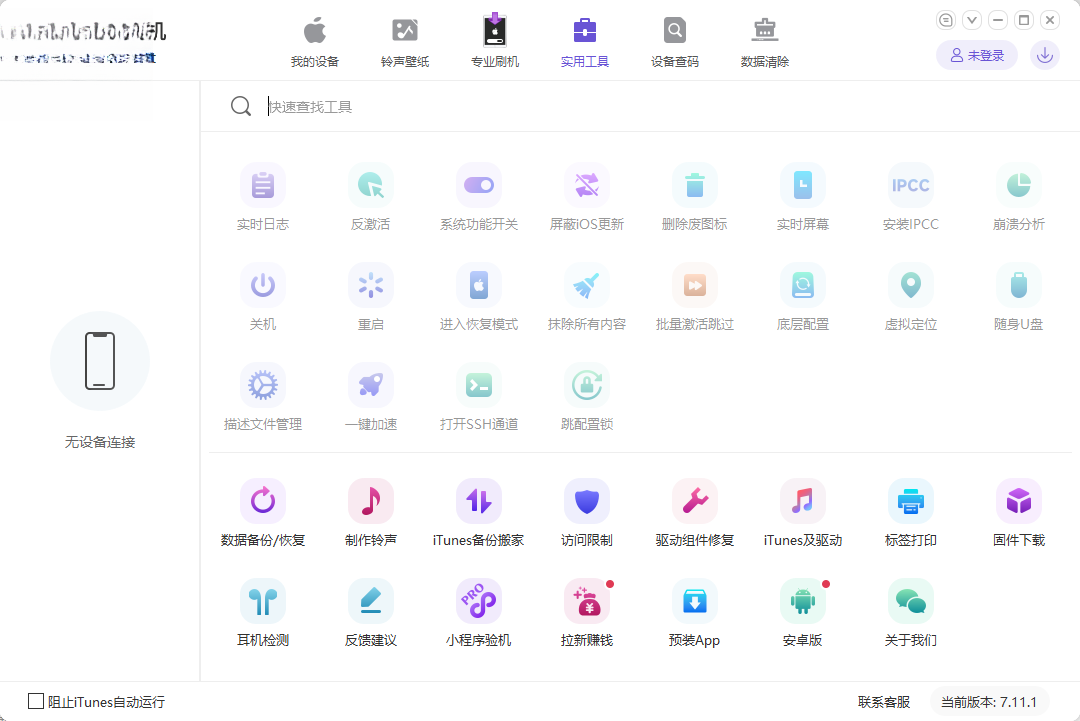
Task: Open the 崩溃分析 crash analysis tool
Action: 1019,185
